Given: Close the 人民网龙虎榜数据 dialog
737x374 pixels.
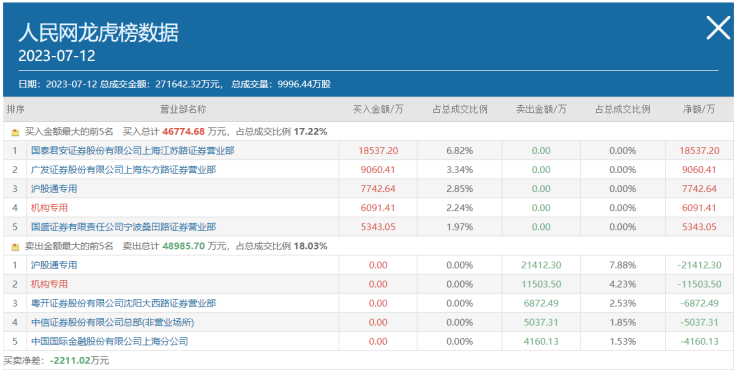Looking at the screenshot, I should [x=718, y=28].
